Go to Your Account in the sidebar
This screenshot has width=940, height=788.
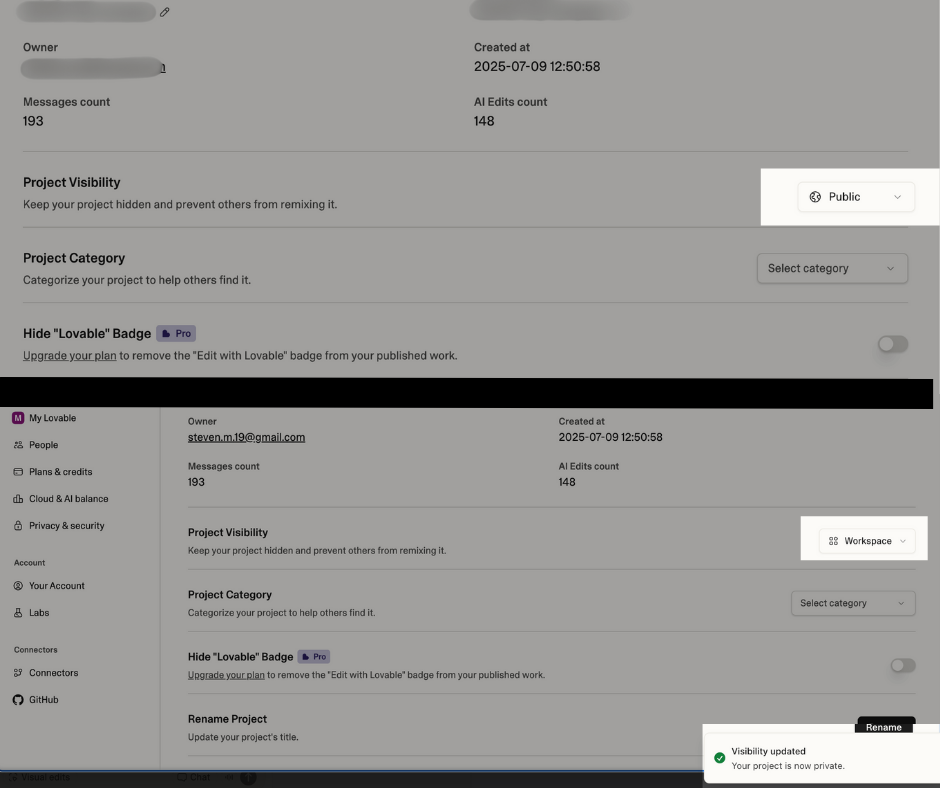[56, 586]
